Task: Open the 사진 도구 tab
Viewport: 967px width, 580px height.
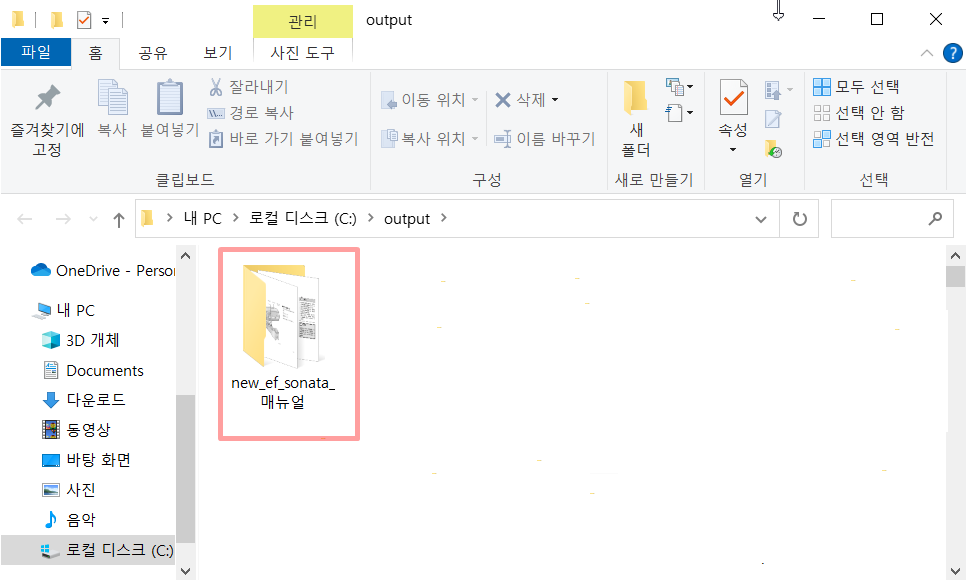Action: pyautogui.click(x=303, y=53)
